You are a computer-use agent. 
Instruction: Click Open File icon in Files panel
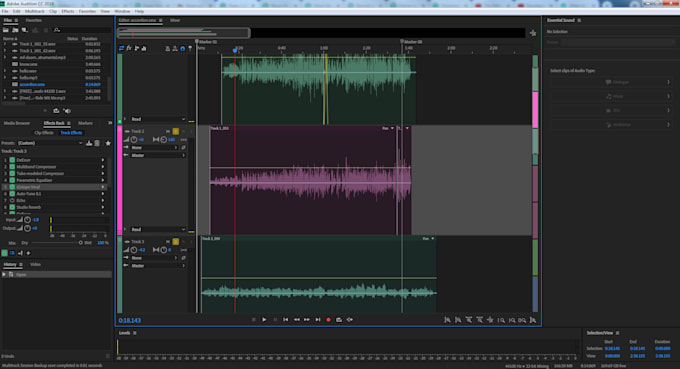6,30
